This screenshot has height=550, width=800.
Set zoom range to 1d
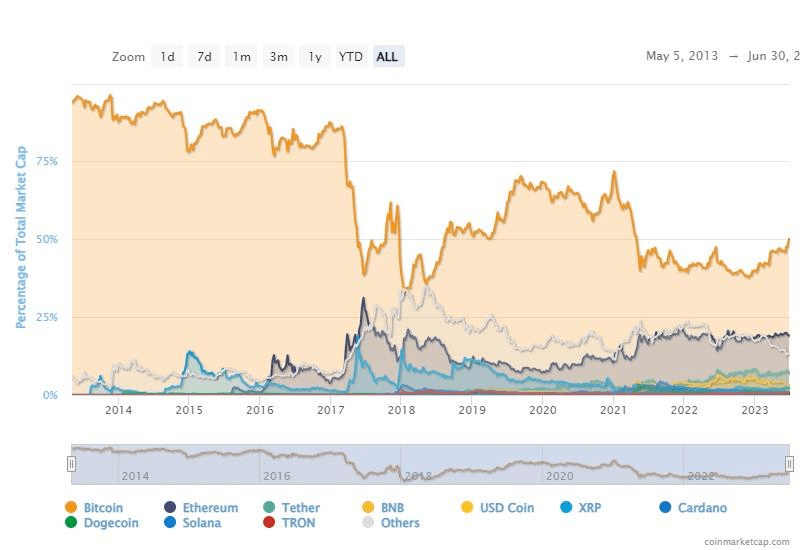167,57
